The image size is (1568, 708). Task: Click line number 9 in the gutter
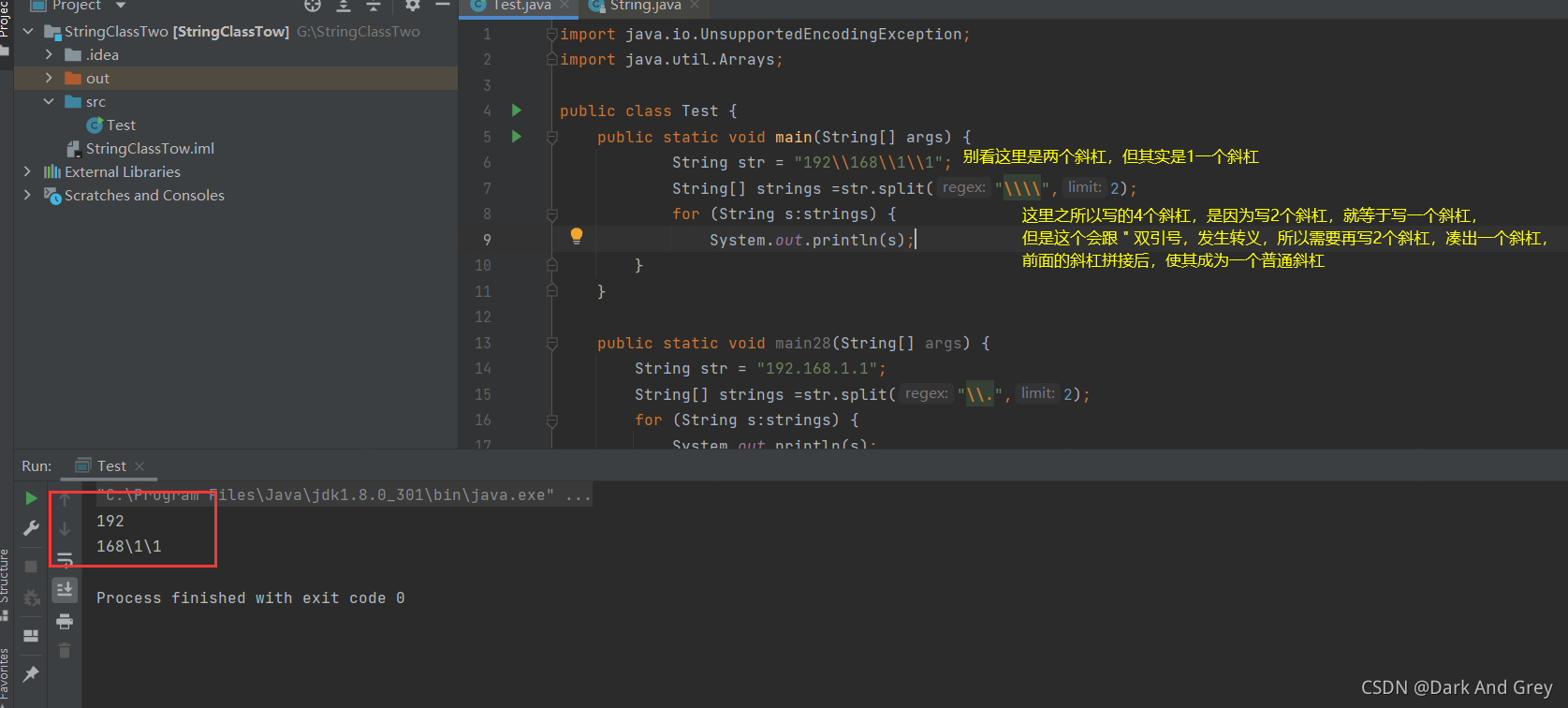pyautogui.click(x=487, y=240)
